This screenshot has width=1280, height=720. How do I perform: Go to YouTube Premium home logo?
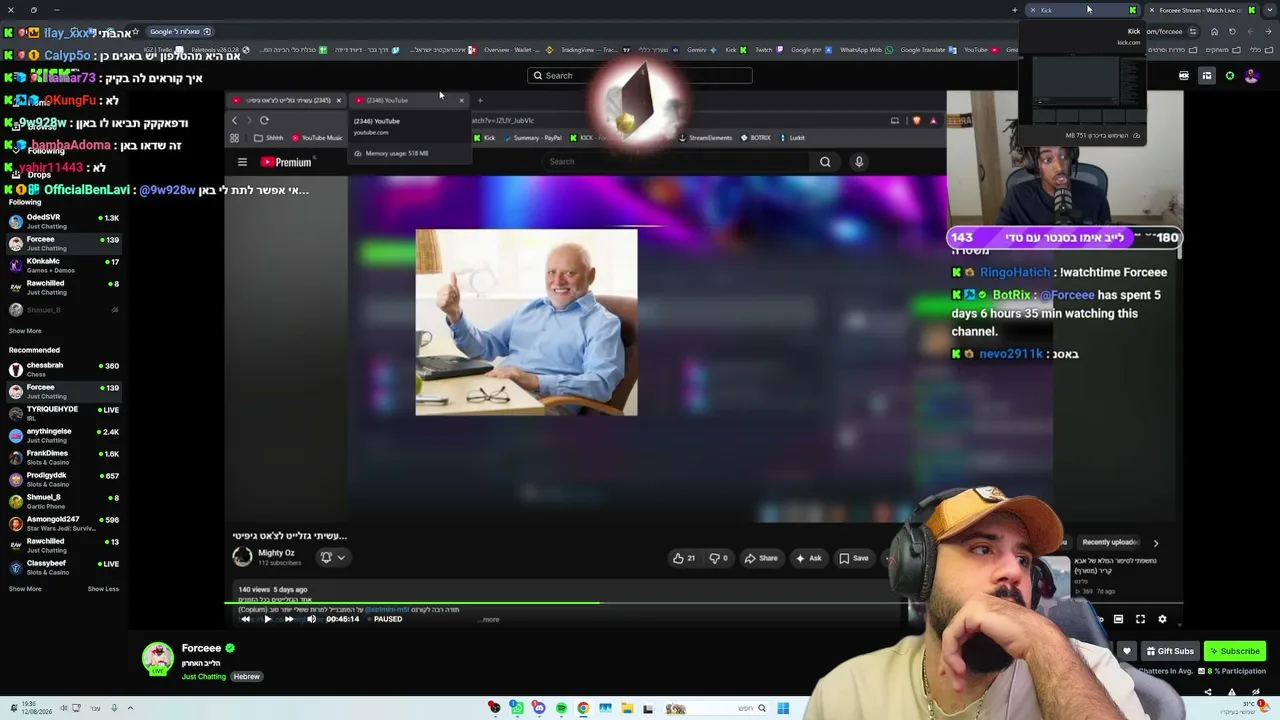[287, 162]
